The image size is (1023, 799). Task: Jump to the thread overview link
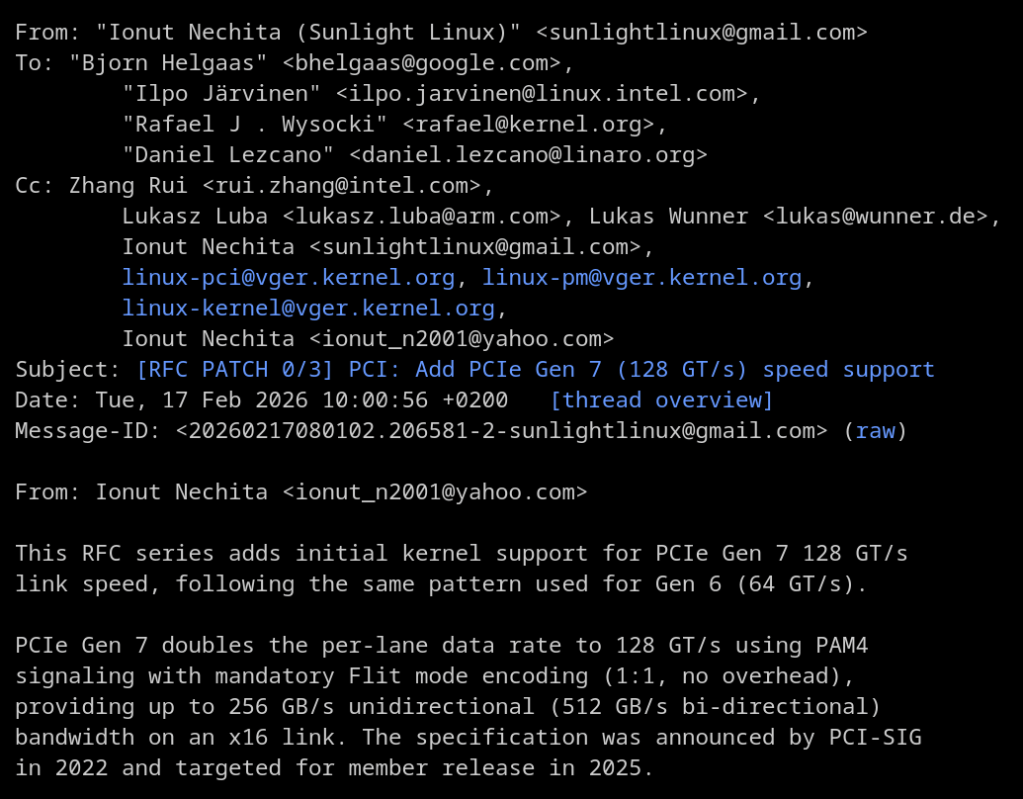point(661,400)
